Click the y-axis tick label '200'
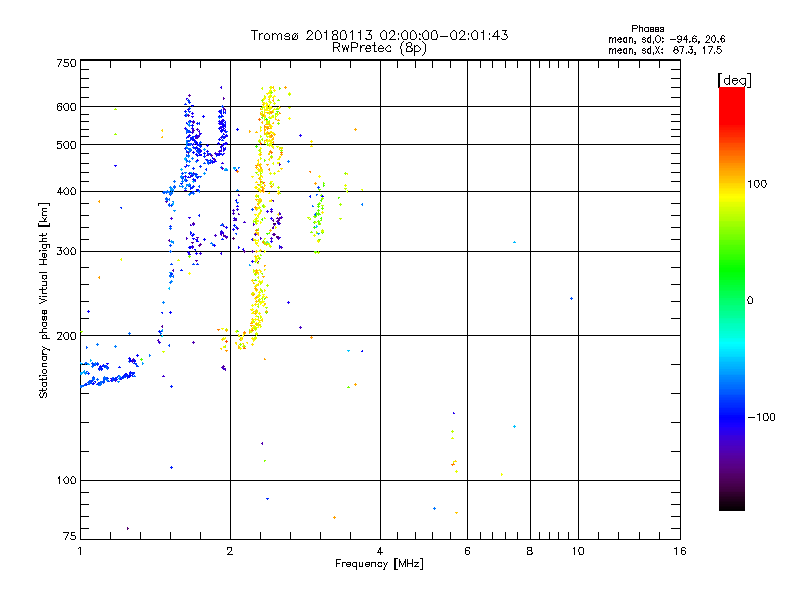 (x=66, y=336)
